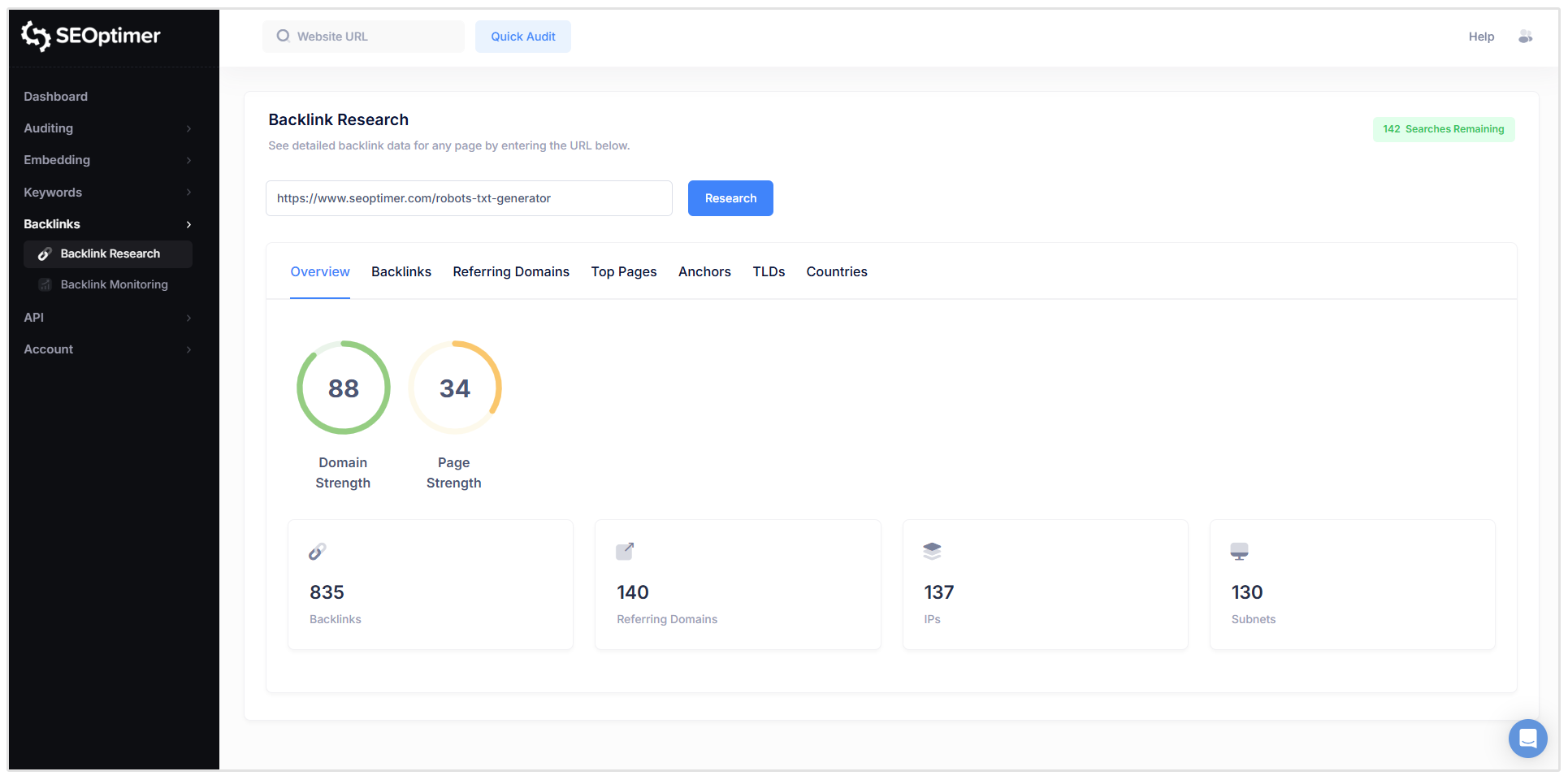The height and width of the screenshot is (780, 1568).
Task: Click the chain icon on the Backlinks card
Action: 318,551
